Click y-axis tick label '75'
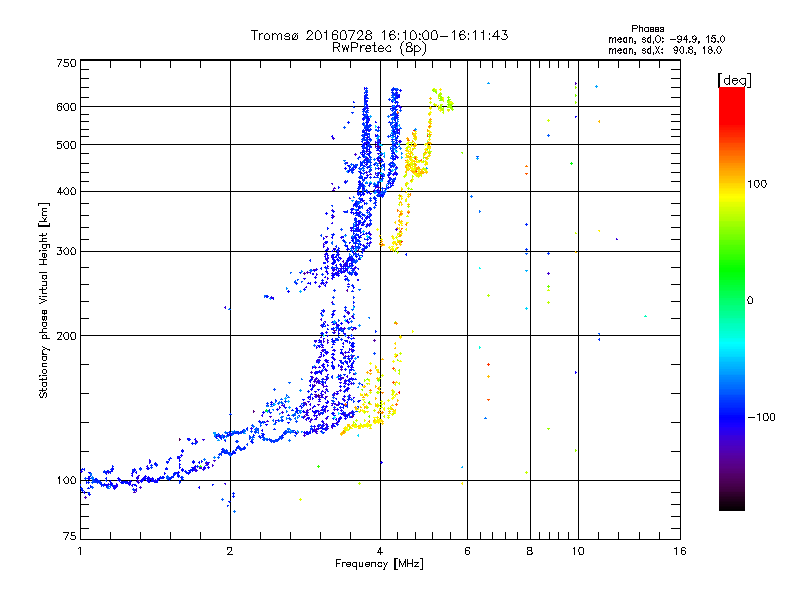 [70, 536]
